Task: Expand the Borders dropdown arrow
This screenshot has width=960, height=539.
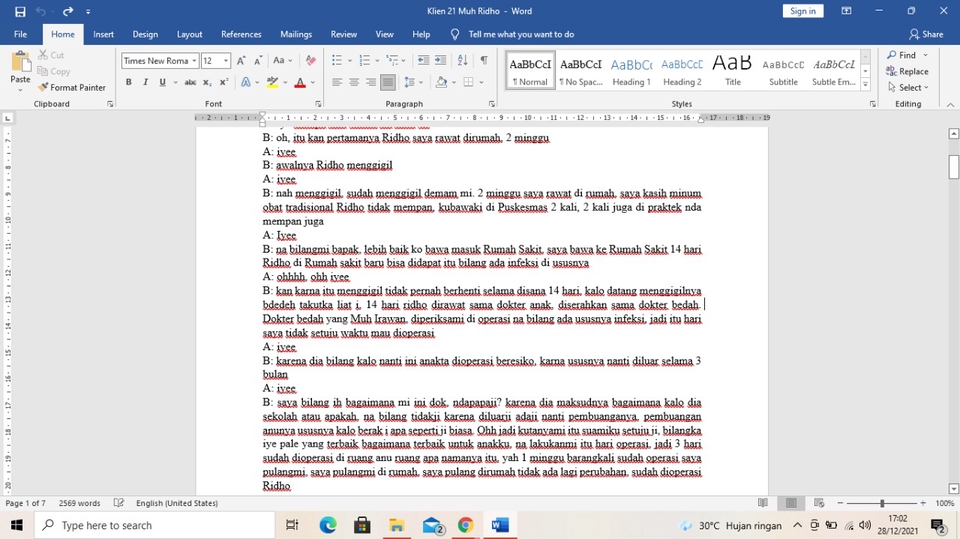Action: click(x=481, y=82)
